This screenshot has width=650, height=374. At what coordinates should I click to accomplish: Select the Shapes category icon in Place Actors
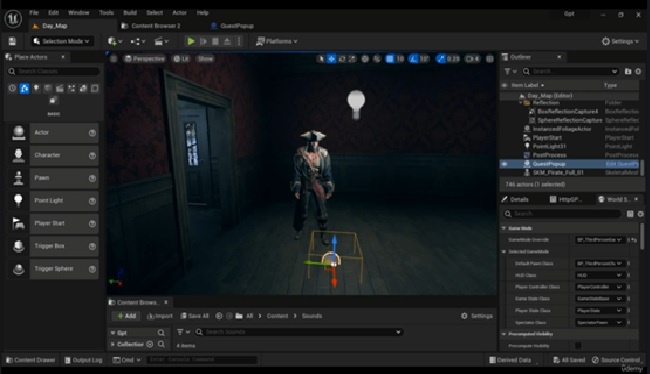(48, 88)
